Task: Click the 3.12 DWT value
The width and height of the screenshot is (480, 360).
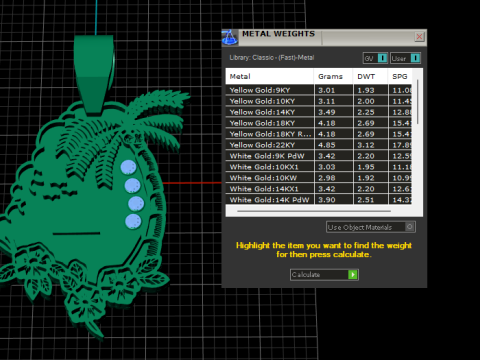Action: 366,145
